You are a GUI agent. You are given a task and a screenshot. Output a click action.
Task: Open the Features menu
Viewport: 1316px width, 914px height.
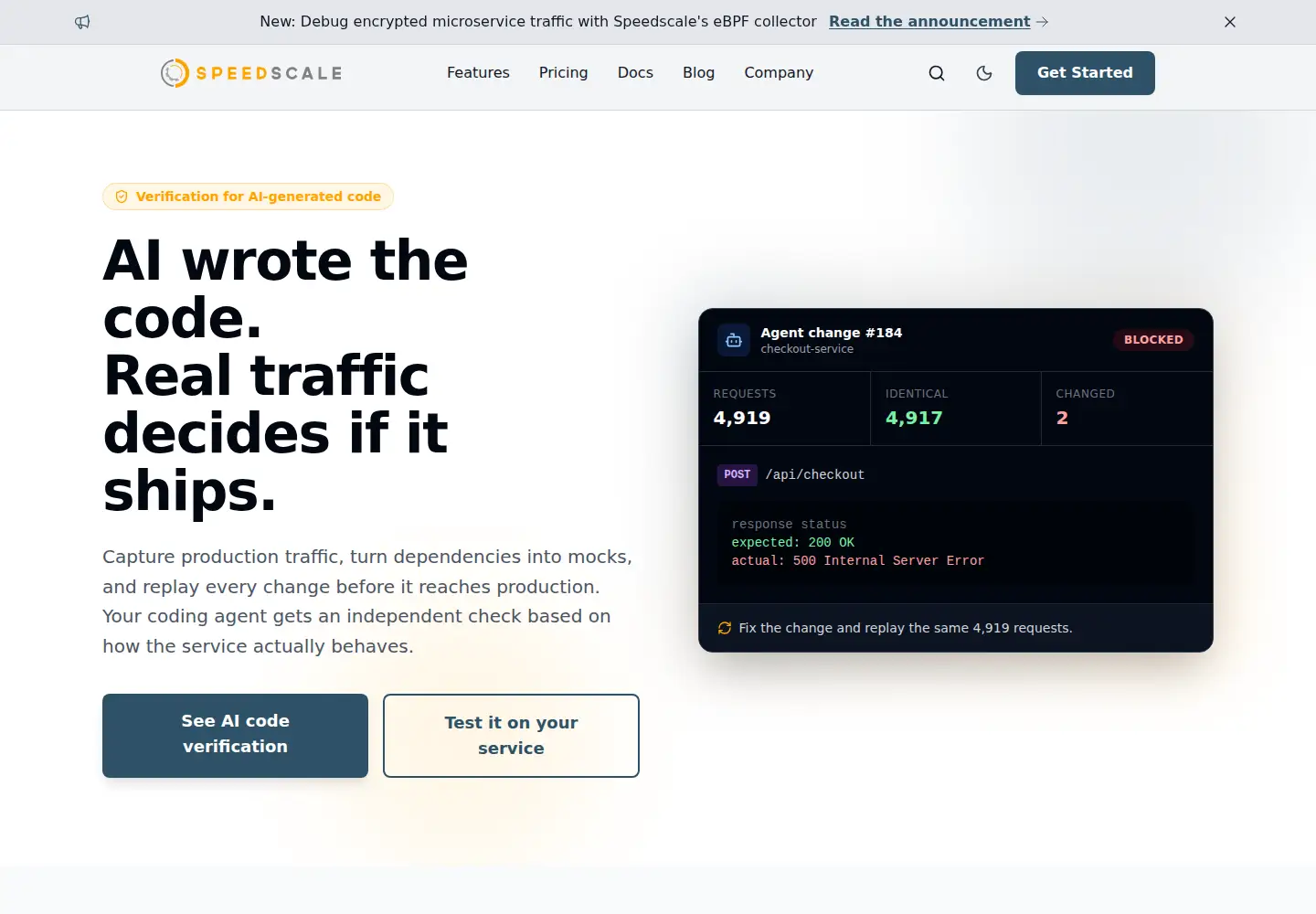[x=478, y=72]
